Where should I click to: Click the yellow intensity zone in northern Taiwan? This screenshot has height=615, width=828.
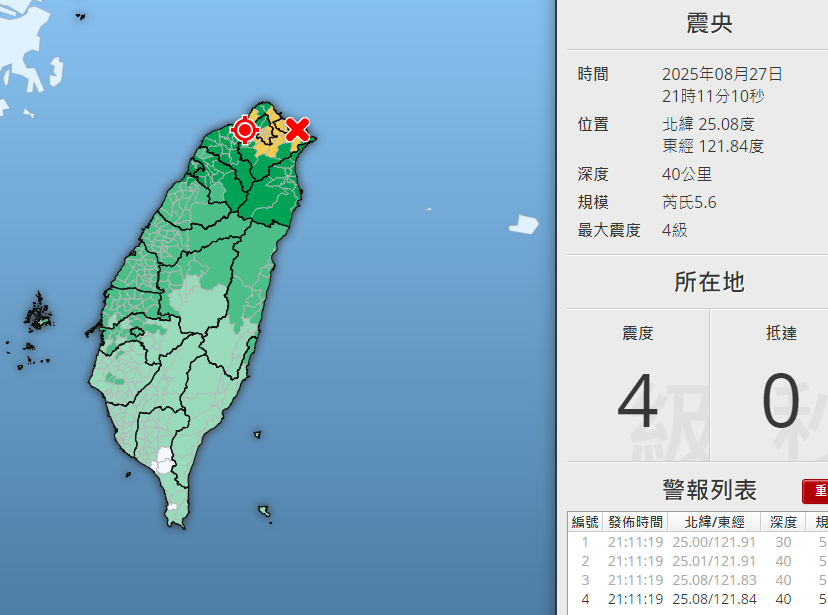click(x=268, y=142)
